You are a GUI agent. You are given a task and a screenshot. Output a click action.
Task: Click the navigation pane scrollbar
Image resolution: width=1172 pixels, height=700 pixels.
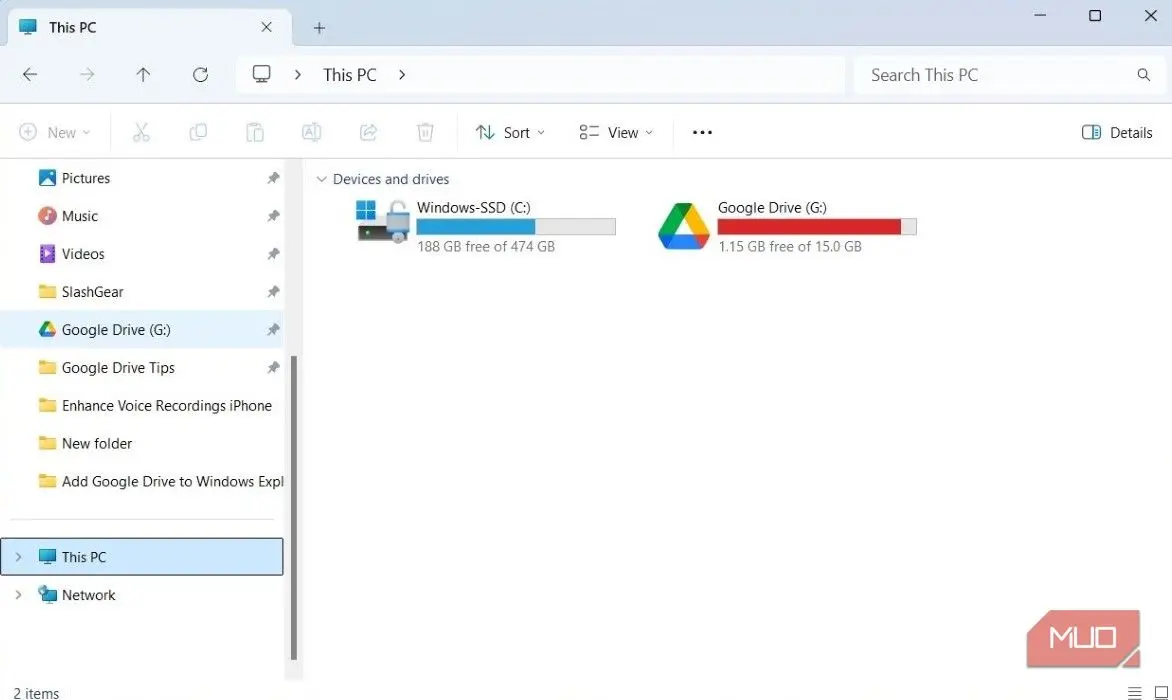(294, 508)
